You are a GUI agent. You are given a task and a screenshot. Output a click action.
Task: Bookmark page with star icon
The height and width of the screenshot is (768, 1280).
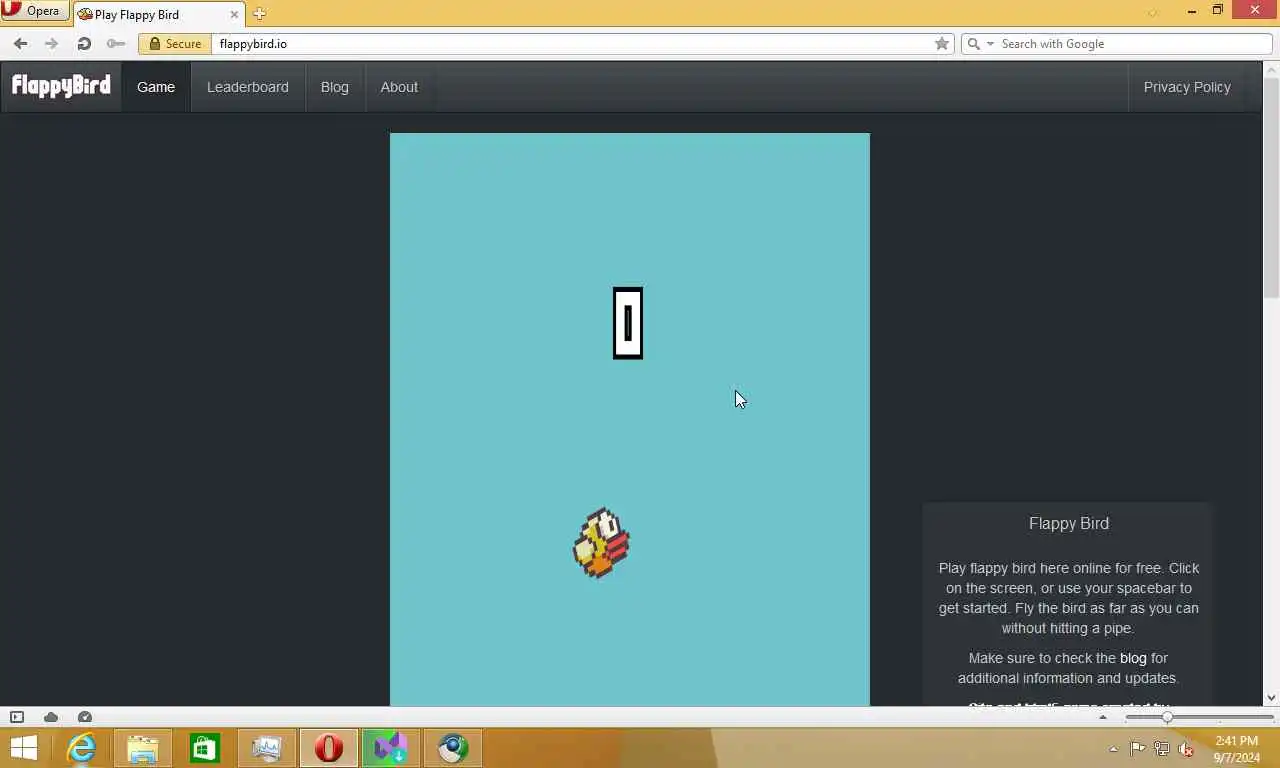(941, 43)
